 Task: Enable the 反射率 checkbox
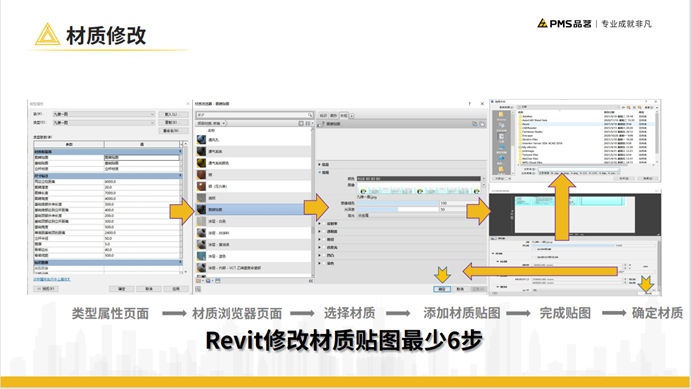coord(324,223)
